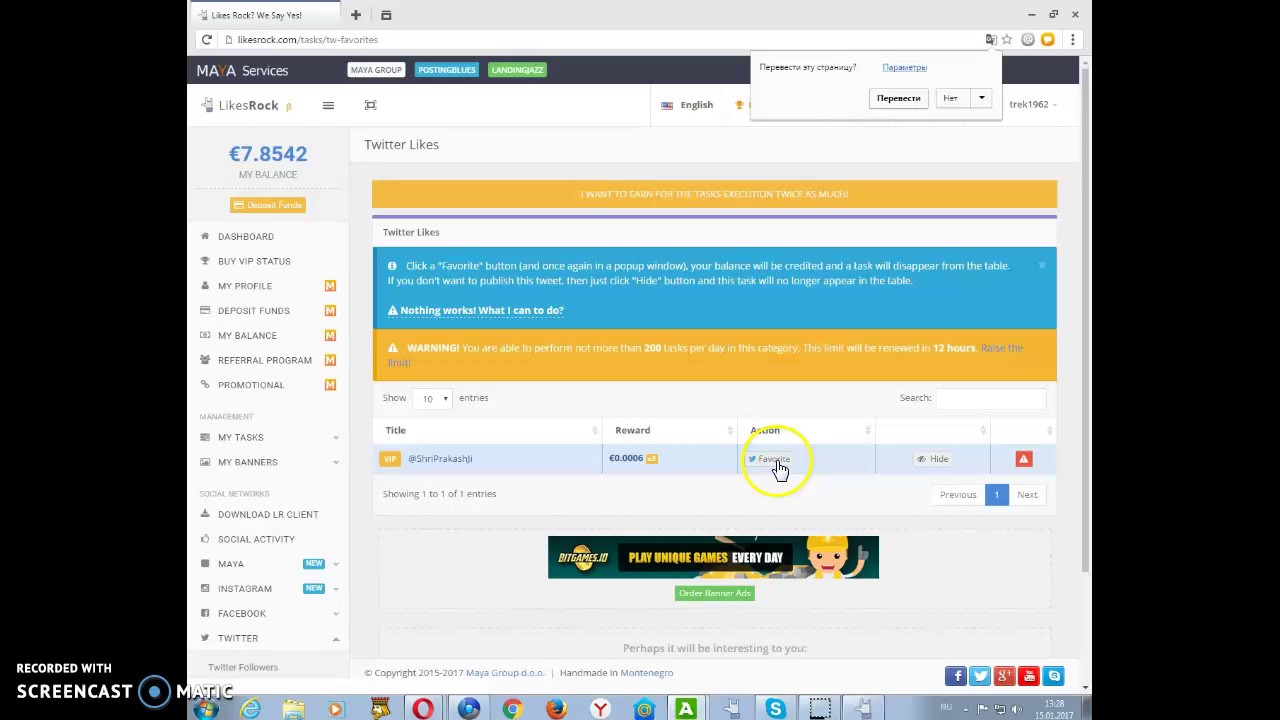Open the entries-per-page dropdown
This screenshot has width=1280, height=720.
432,398
